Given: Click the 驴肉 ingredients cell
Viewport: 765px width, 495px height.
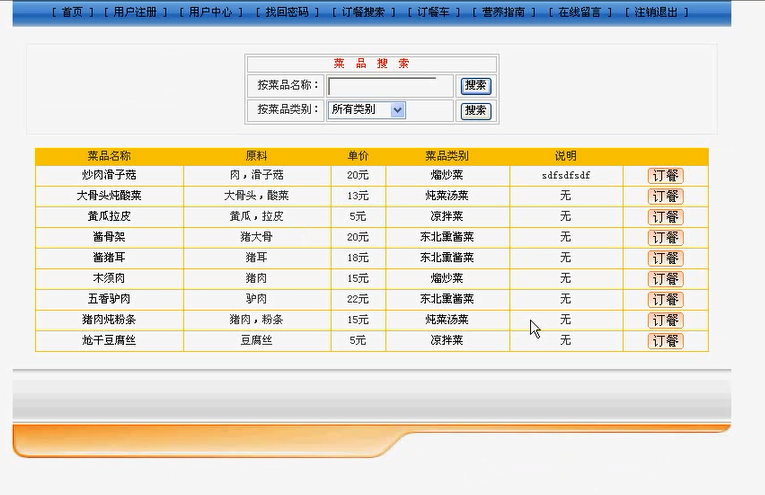Looking at the screenshot, I should pos(257,299).
